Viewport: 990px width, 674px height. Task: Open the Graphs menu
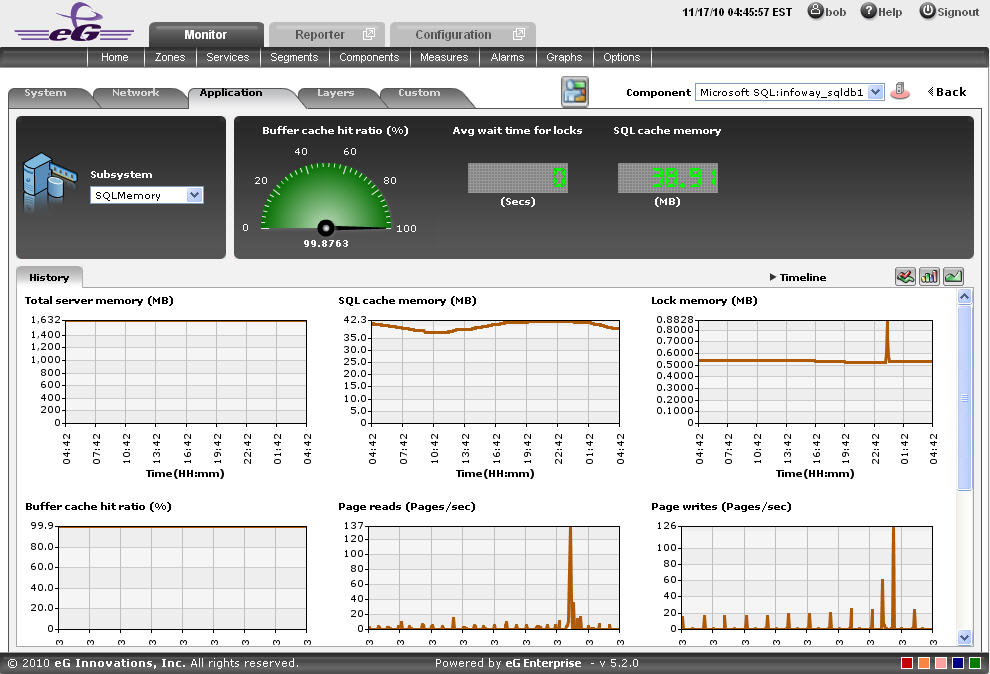click(x=564, y=57)
